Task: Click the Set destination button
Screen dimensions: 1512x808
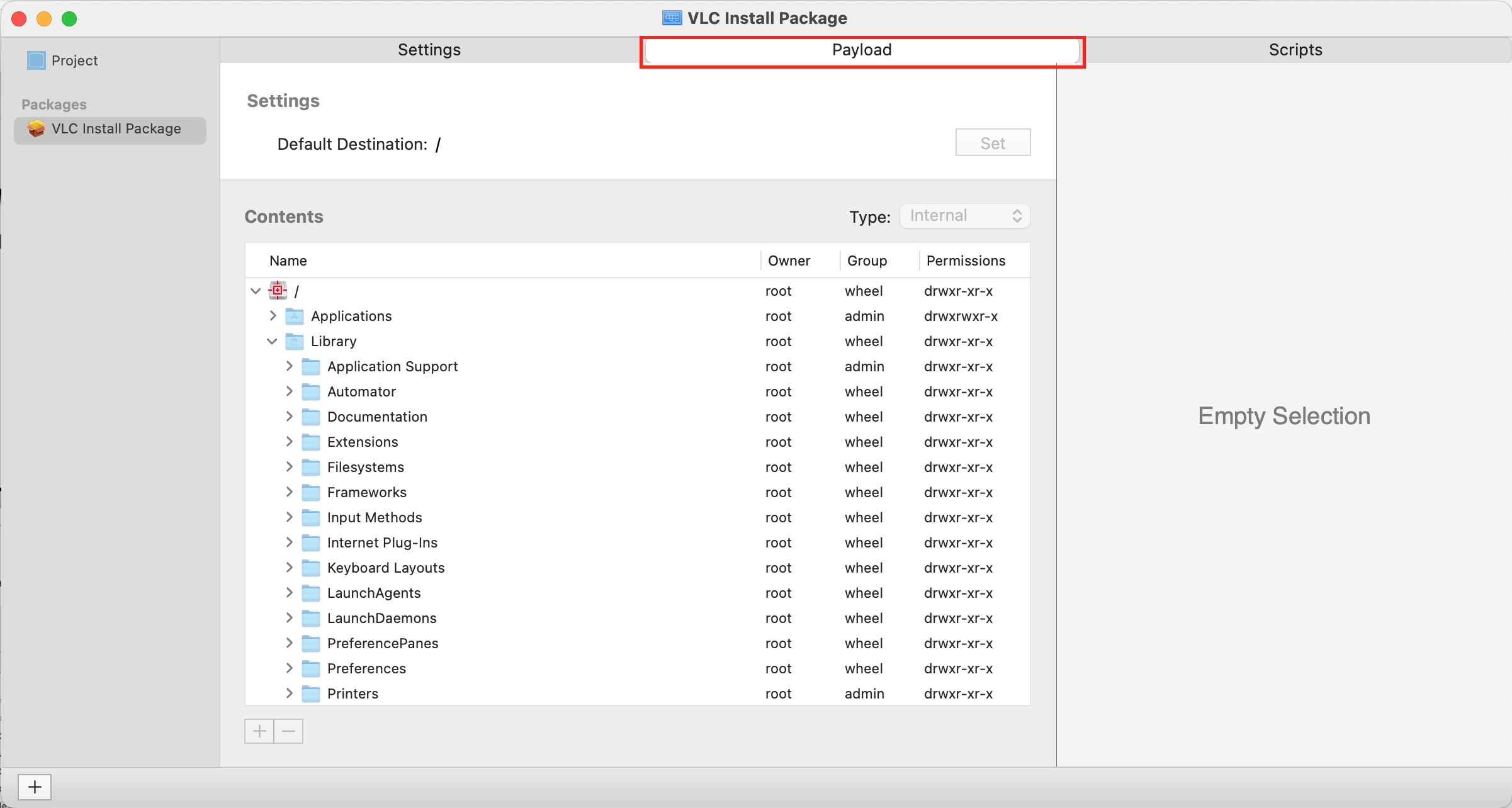Action: (x=993, y=143)
